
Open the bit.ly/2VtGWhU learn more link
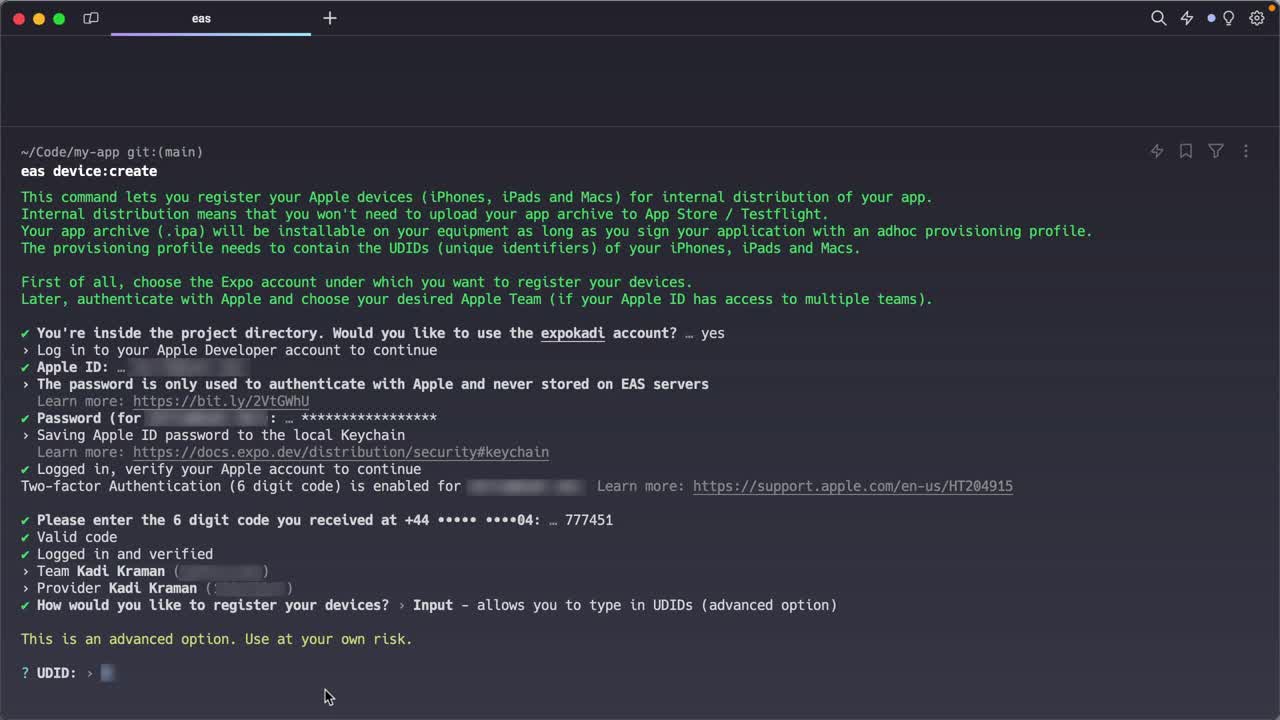coord(221,401)
